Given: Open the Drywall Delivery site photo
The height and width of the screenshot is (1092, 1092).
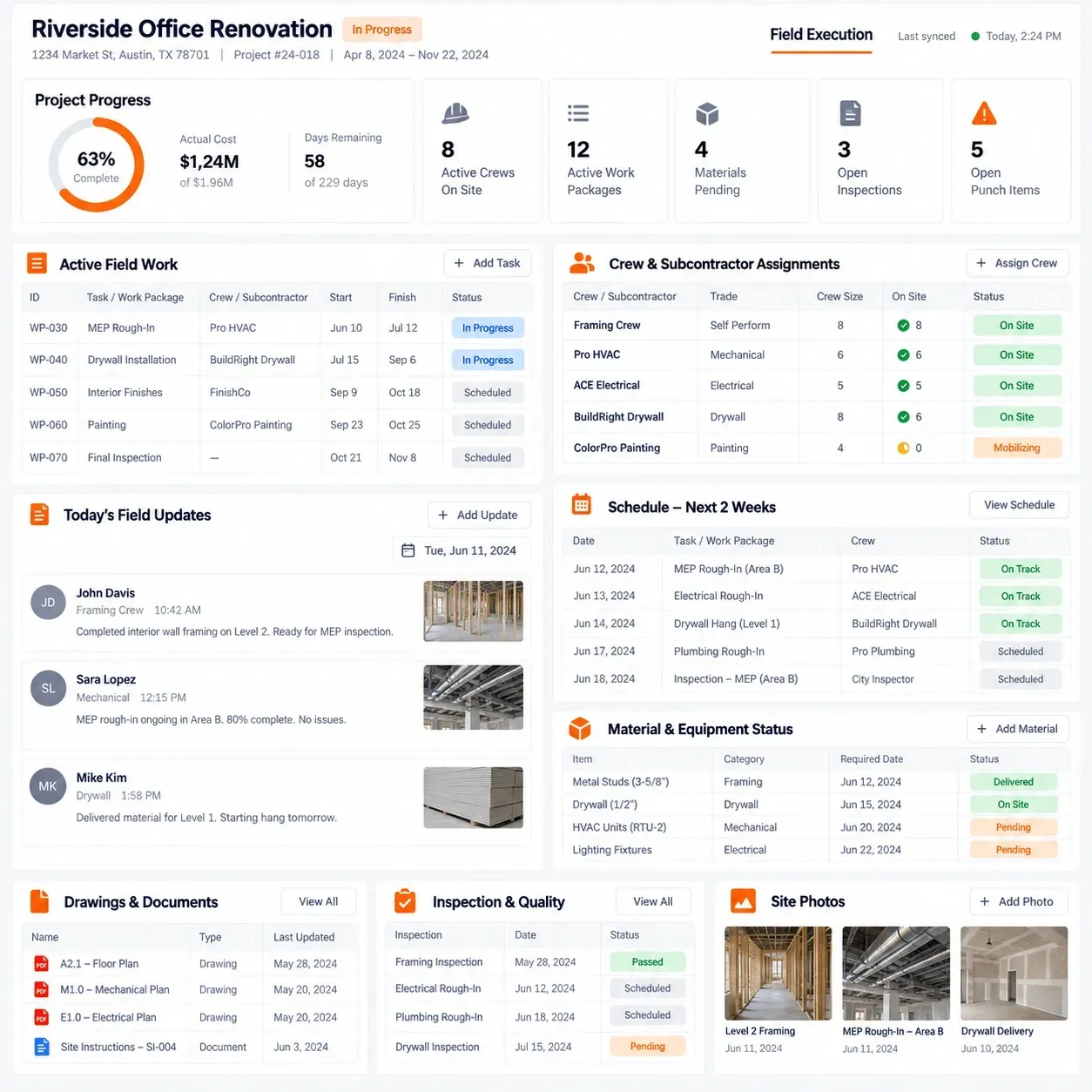Looking at the screenshot, I should [x=1014, y=973].
